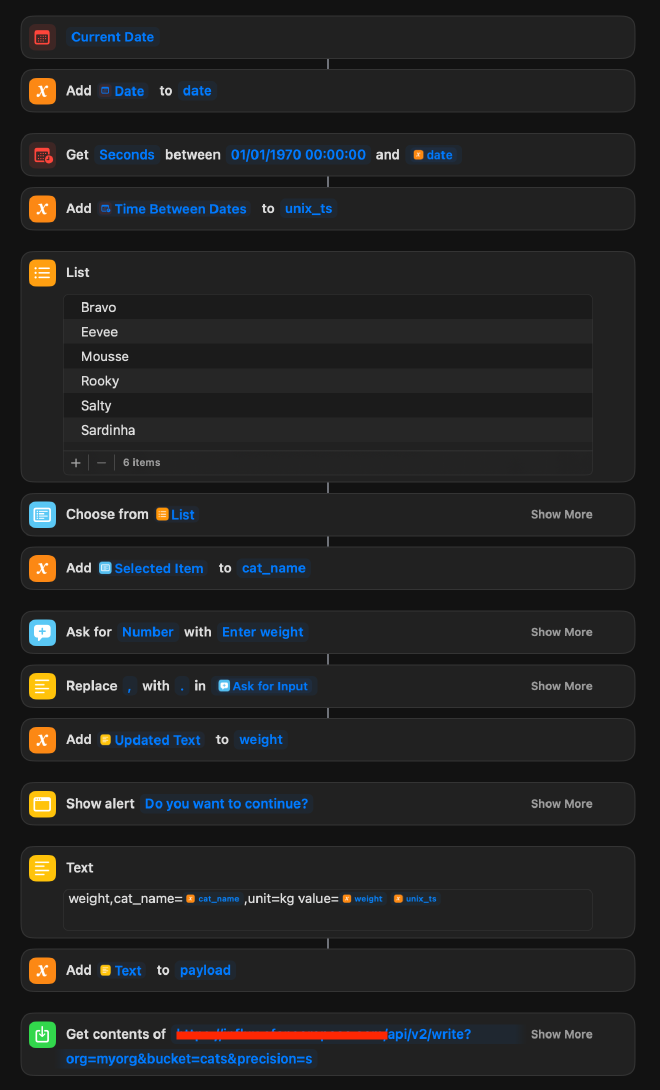The image size is (660, 1090).
Task: Click the Get contents of URL icon
Action: pyautogui.click(x=42, y=1035)
